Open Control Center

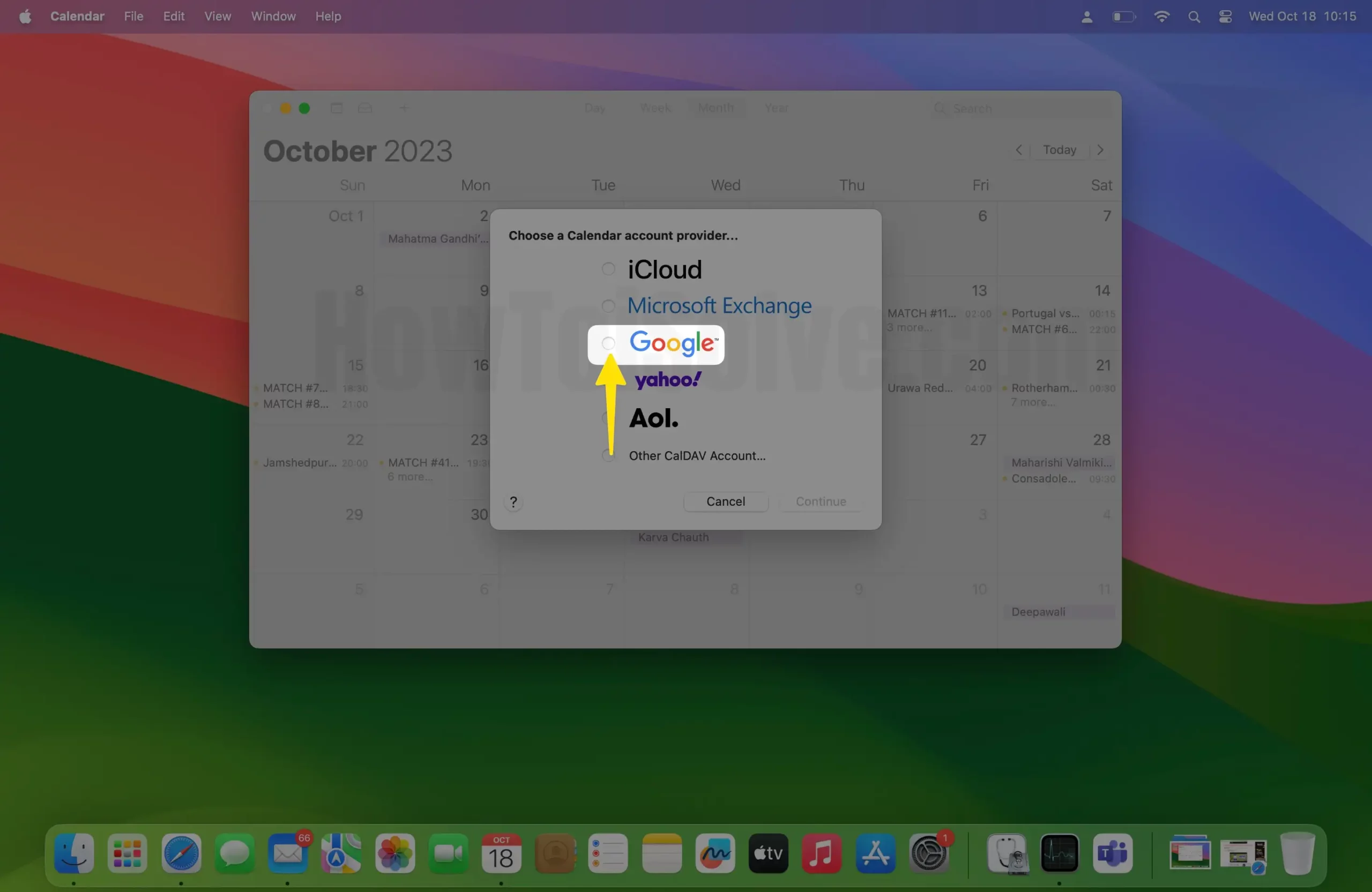pos(1225,17)
